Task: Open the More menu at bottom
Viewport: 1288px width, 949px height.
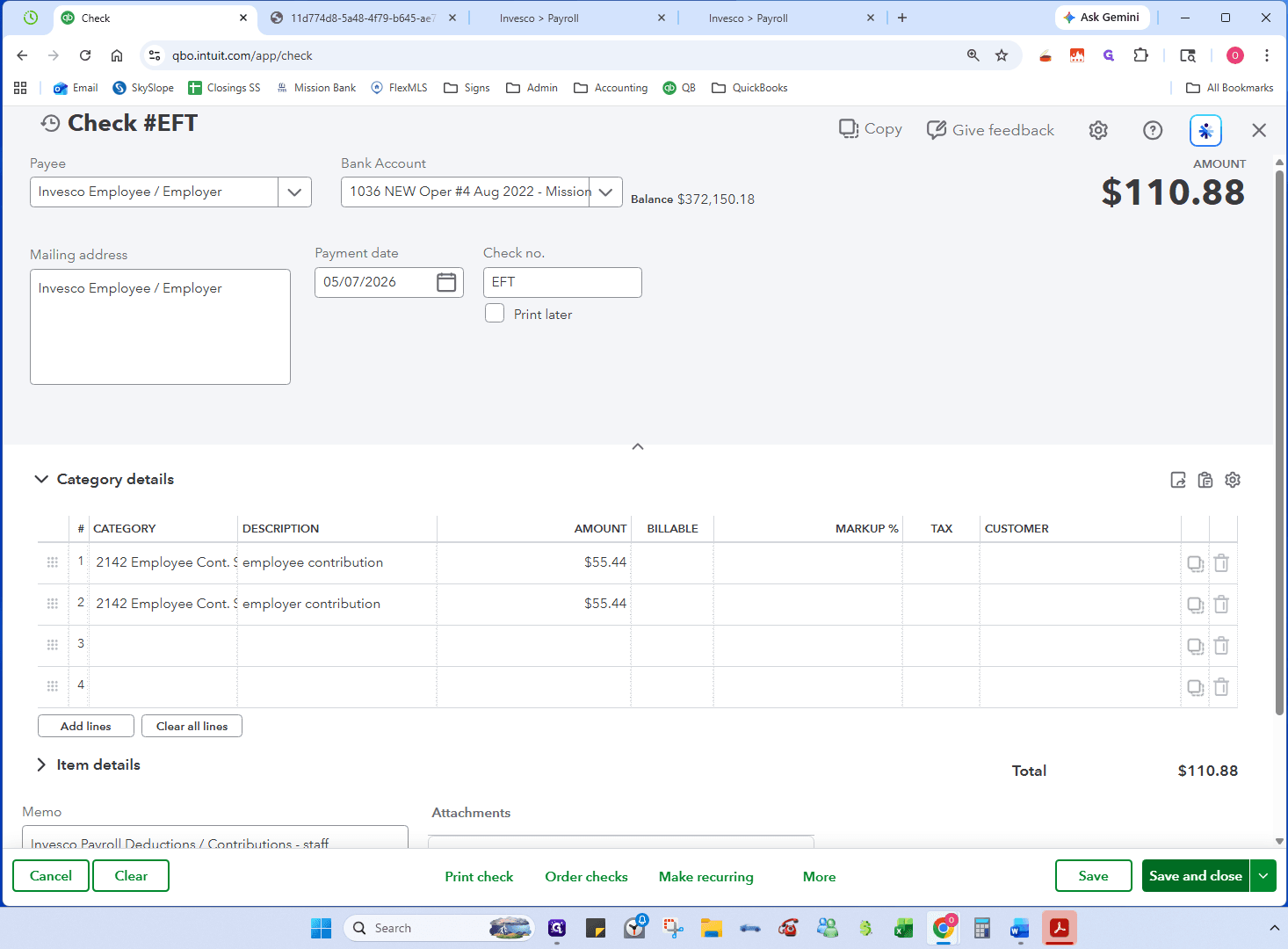Action: tap(819, 877)
